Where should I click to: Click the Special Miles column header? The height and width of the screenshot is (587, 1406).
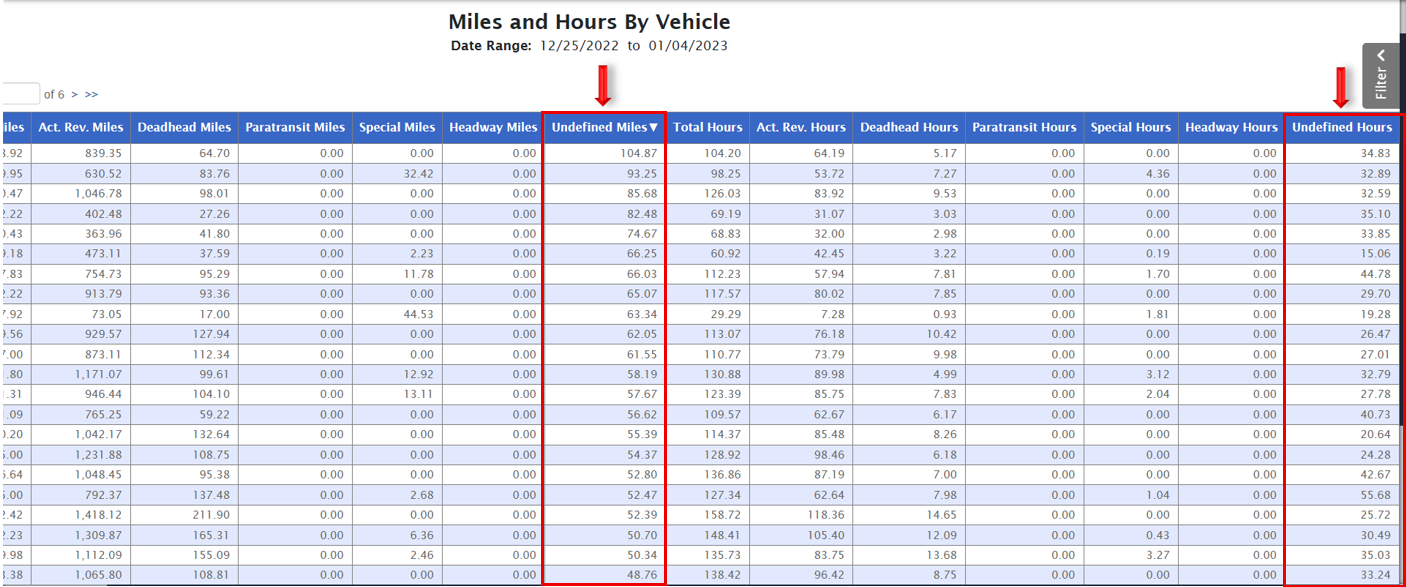click(x=397, y=127)
